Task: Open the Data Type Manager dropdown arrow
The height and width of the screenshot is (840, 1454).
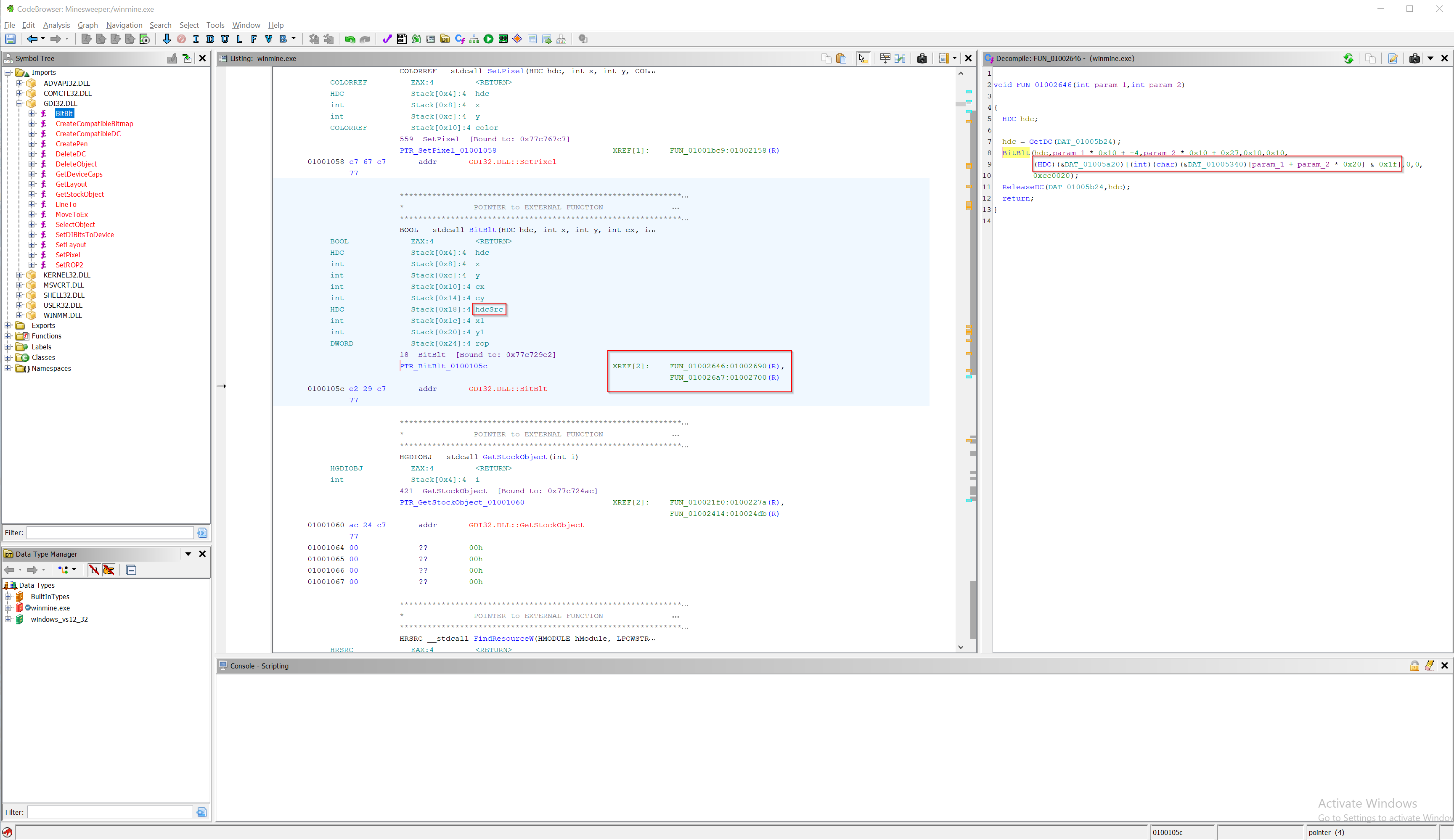Action: pyautogui.click(x=188, y=554)
